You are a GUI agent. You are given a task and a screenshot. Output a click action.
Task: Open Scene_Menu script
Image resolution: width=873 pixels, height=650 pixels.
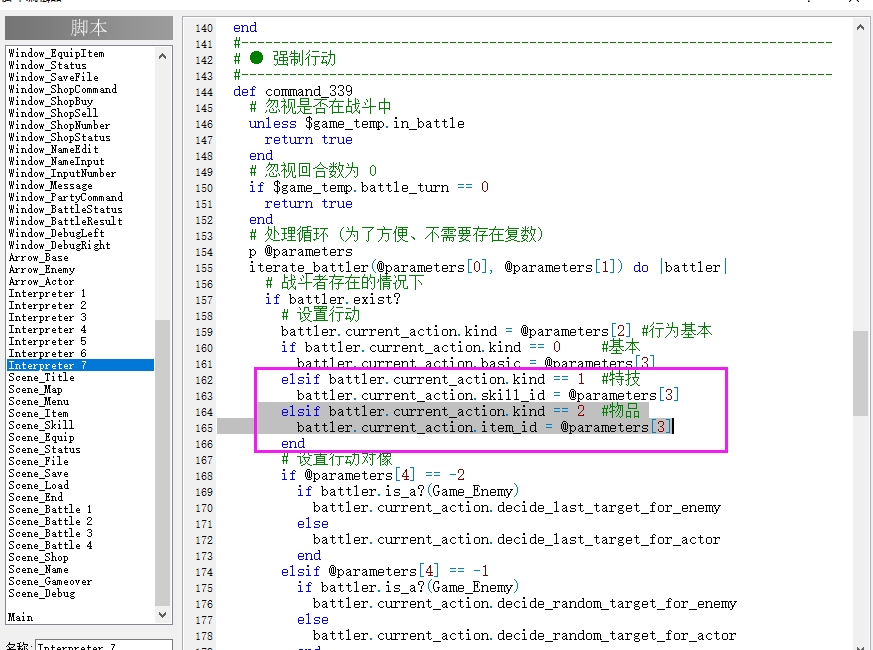coord(38,402)
